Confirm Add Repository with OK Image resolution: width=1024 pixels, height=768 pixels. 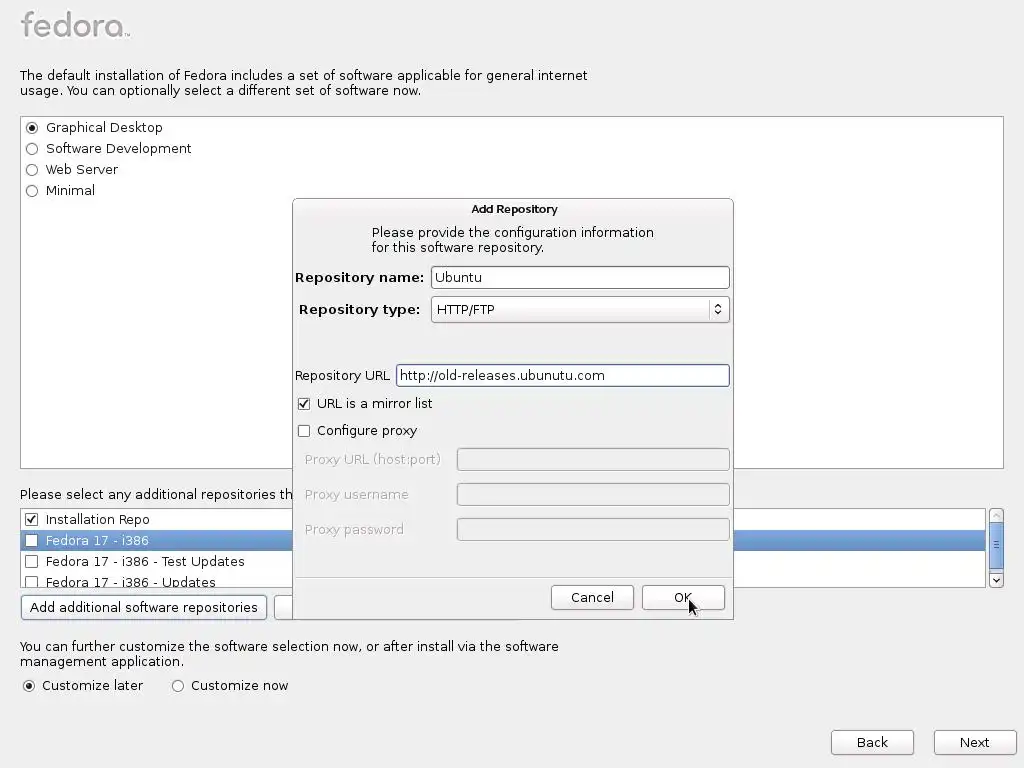click(683, 598)
